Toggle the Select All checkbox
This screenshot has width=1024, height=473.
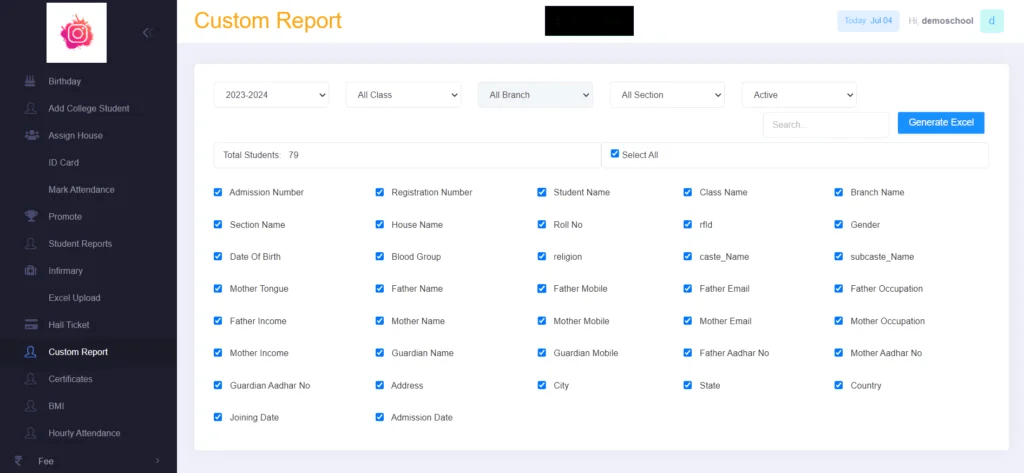point(615,154)
